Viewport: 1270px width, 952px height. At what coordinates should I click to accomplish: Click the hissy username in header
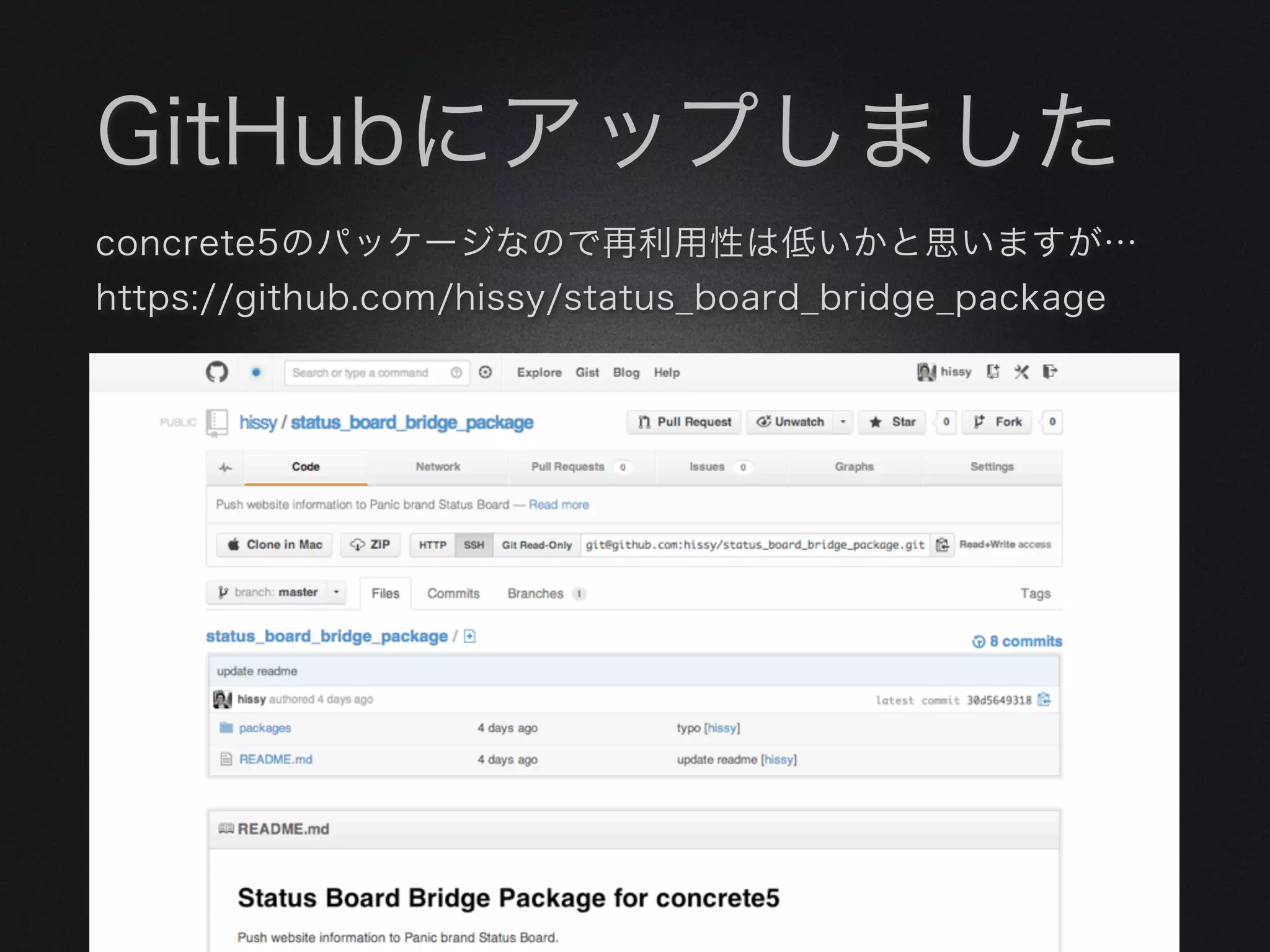pyautogui.click(x=956, y=372)
